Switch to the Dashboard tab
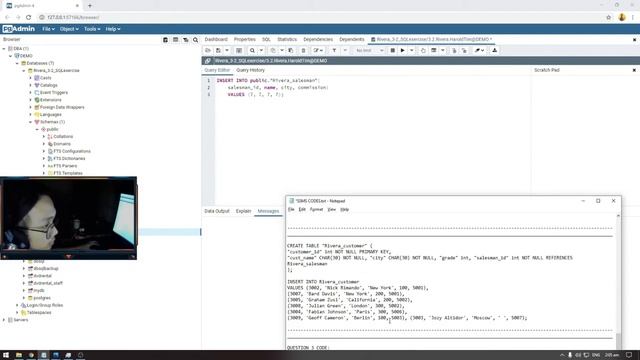This screenshot has height=360, width=640. click(216, 40)
